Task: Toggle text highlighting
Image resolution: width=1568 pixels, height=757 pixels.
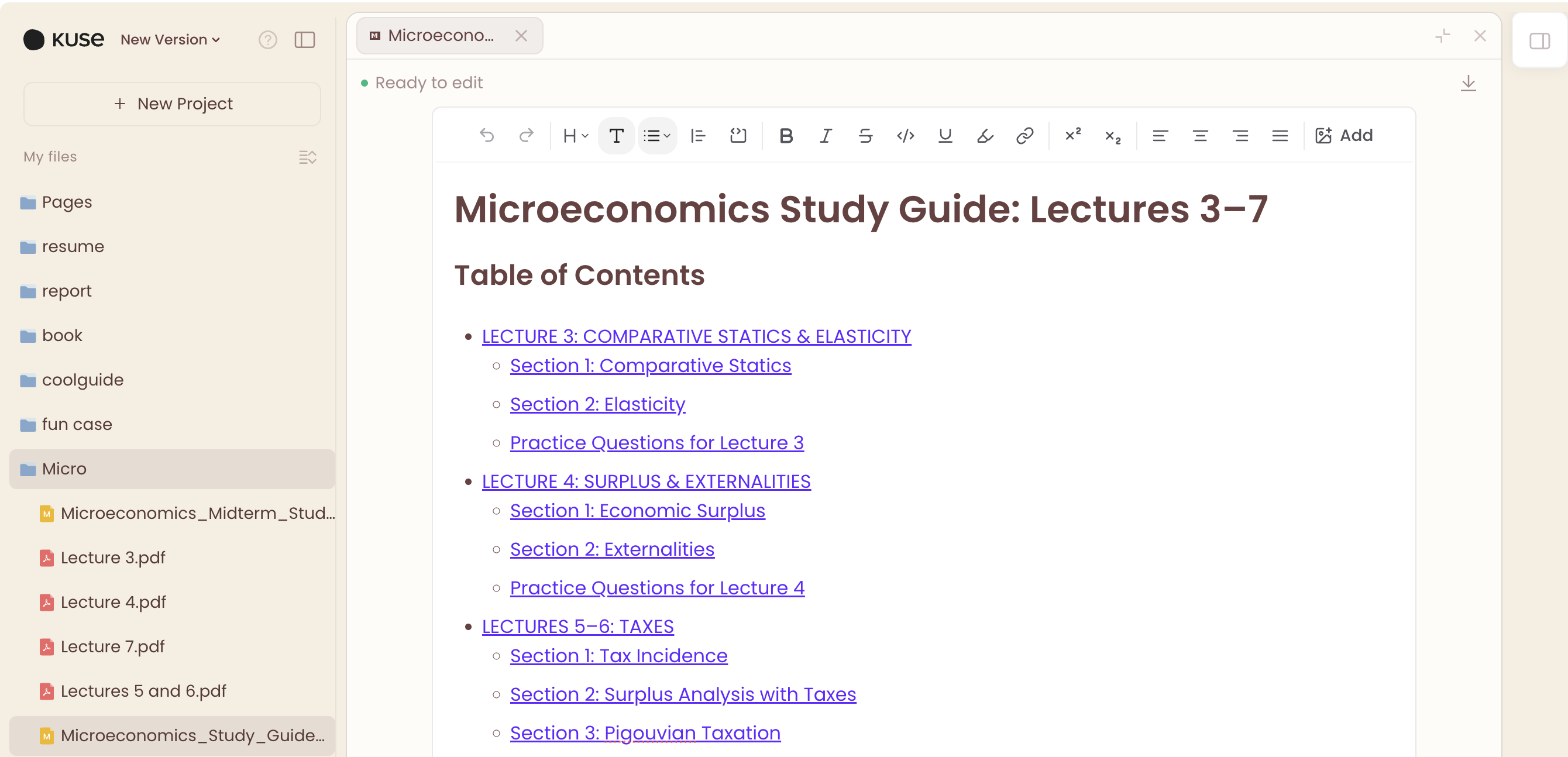Action: [x=984, y=135]
